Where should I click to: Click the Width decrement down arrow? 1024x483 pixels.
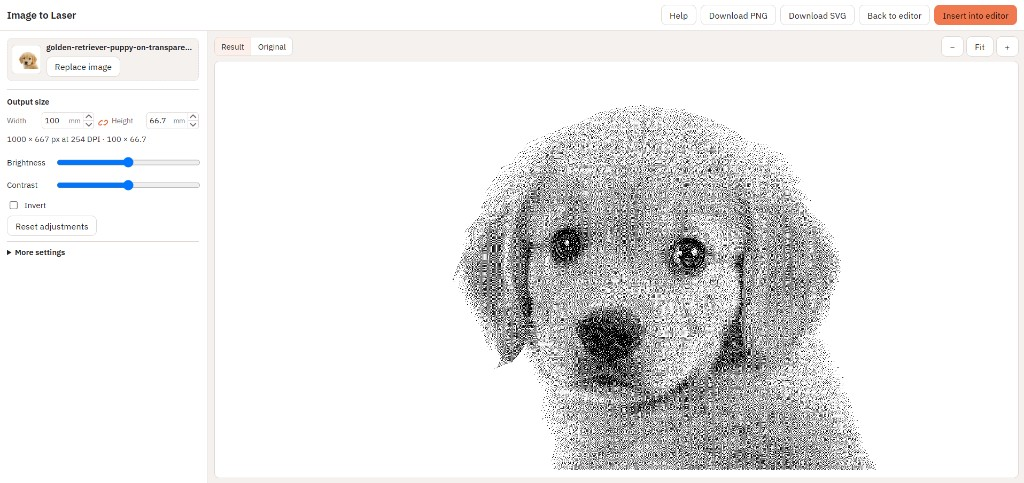coord(89,124)
